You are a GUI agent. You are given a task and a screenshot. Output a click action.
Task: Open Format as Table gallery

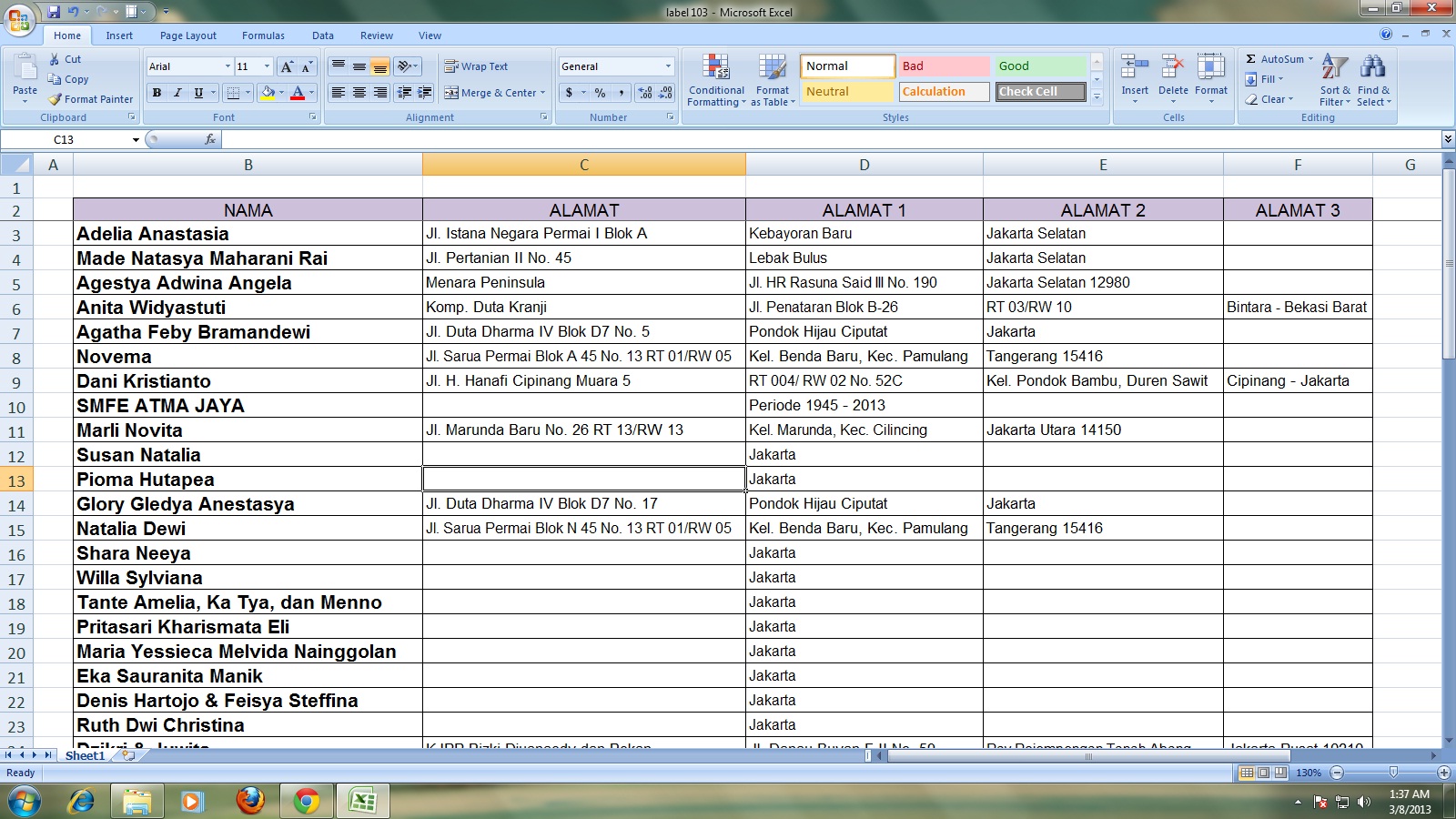(773, 80)
